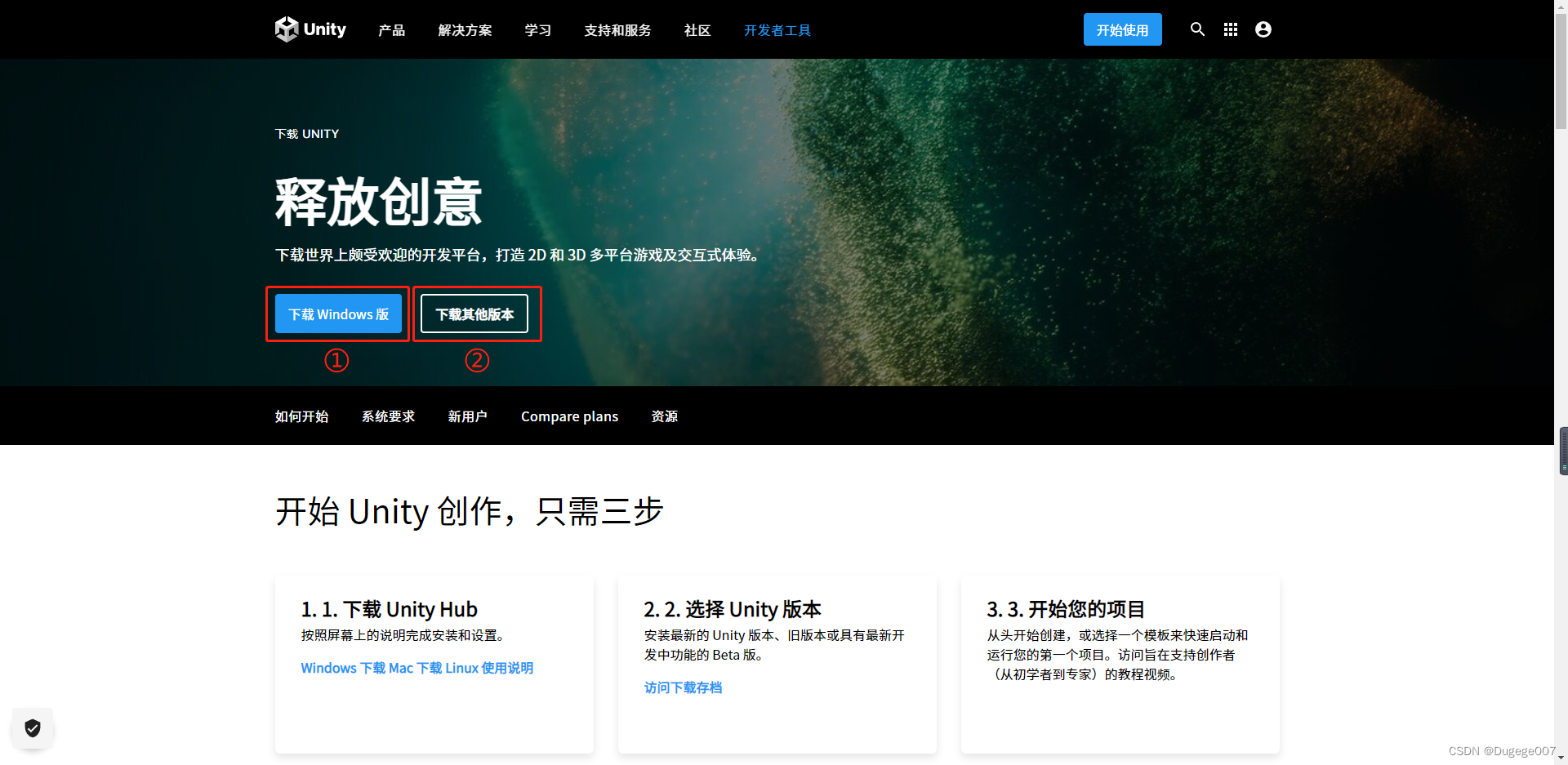This screenshot has height=765, width=1568.
Task: Click the Windows 下载 link
Action: (x=343, y=668)
